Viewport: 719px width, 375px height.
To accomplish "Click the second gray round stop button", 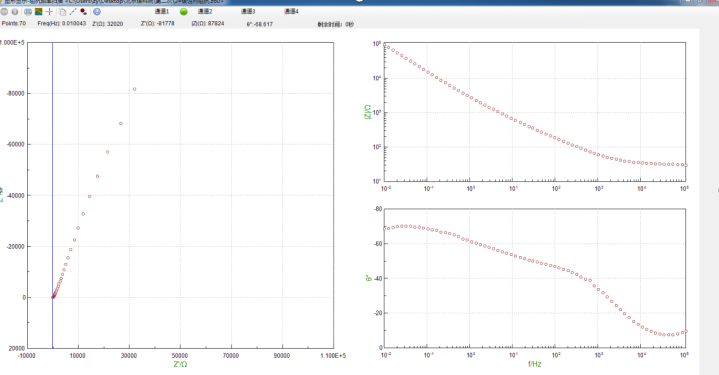I will pyautogui.click(x=15, y=11).
